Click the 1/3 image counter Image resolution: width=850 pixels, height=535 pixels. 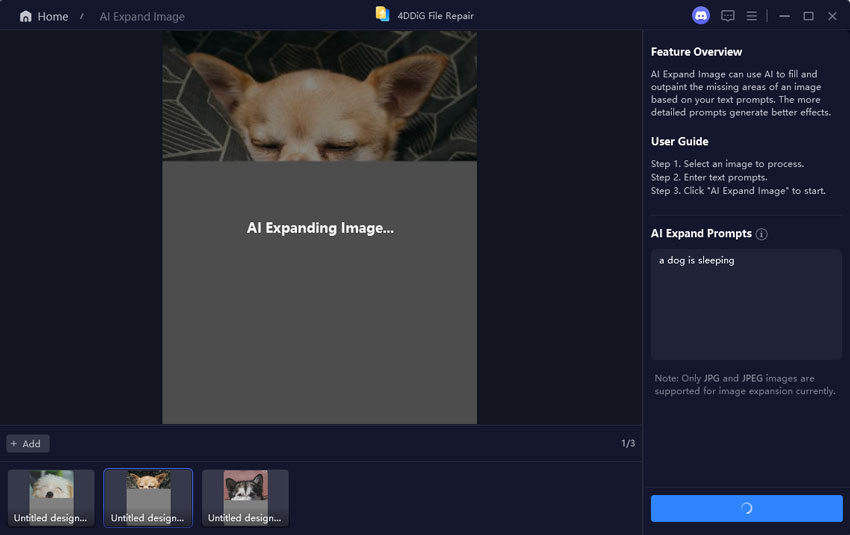click(x=628, y=443)
